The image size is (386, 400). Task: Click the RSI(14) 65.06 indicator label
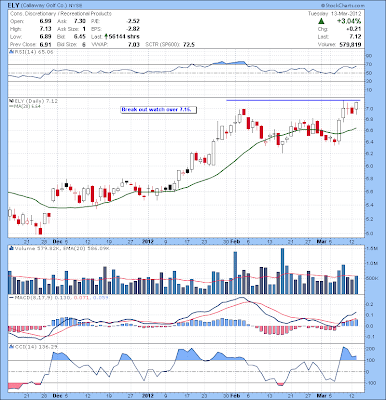tap(33, 52)
